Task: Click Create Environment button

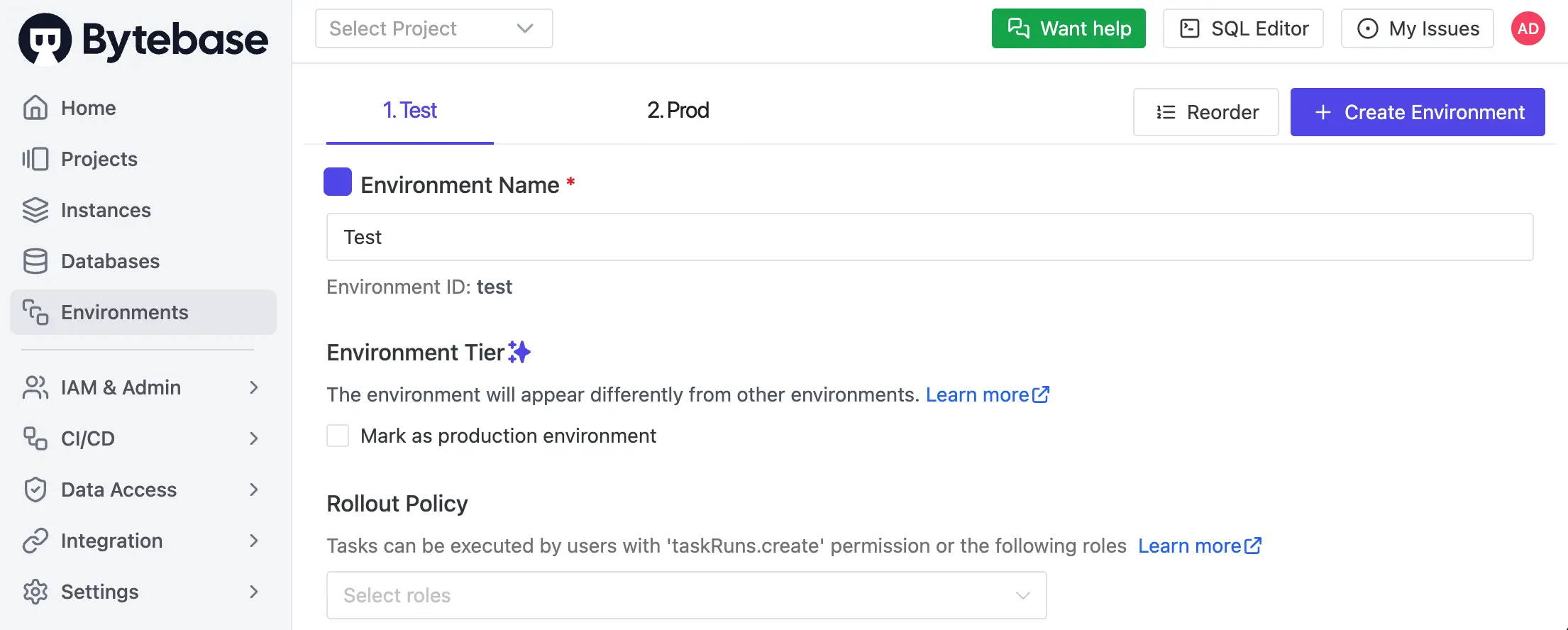Action: (1417, 112)
